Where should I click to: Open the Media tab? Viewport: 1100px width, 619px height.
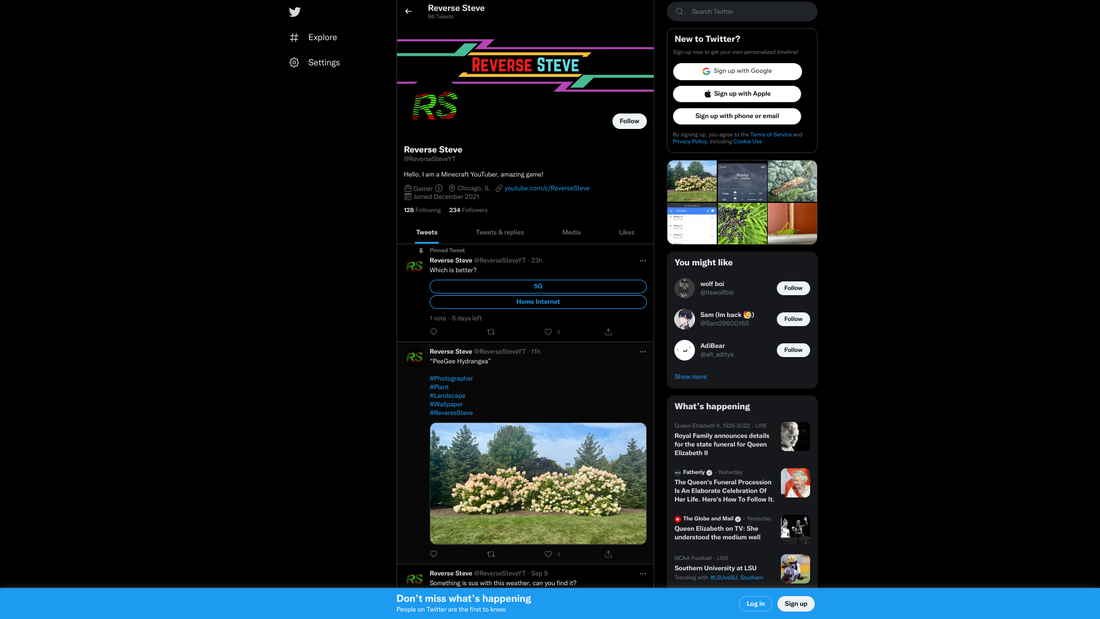[x=571, y=232]
